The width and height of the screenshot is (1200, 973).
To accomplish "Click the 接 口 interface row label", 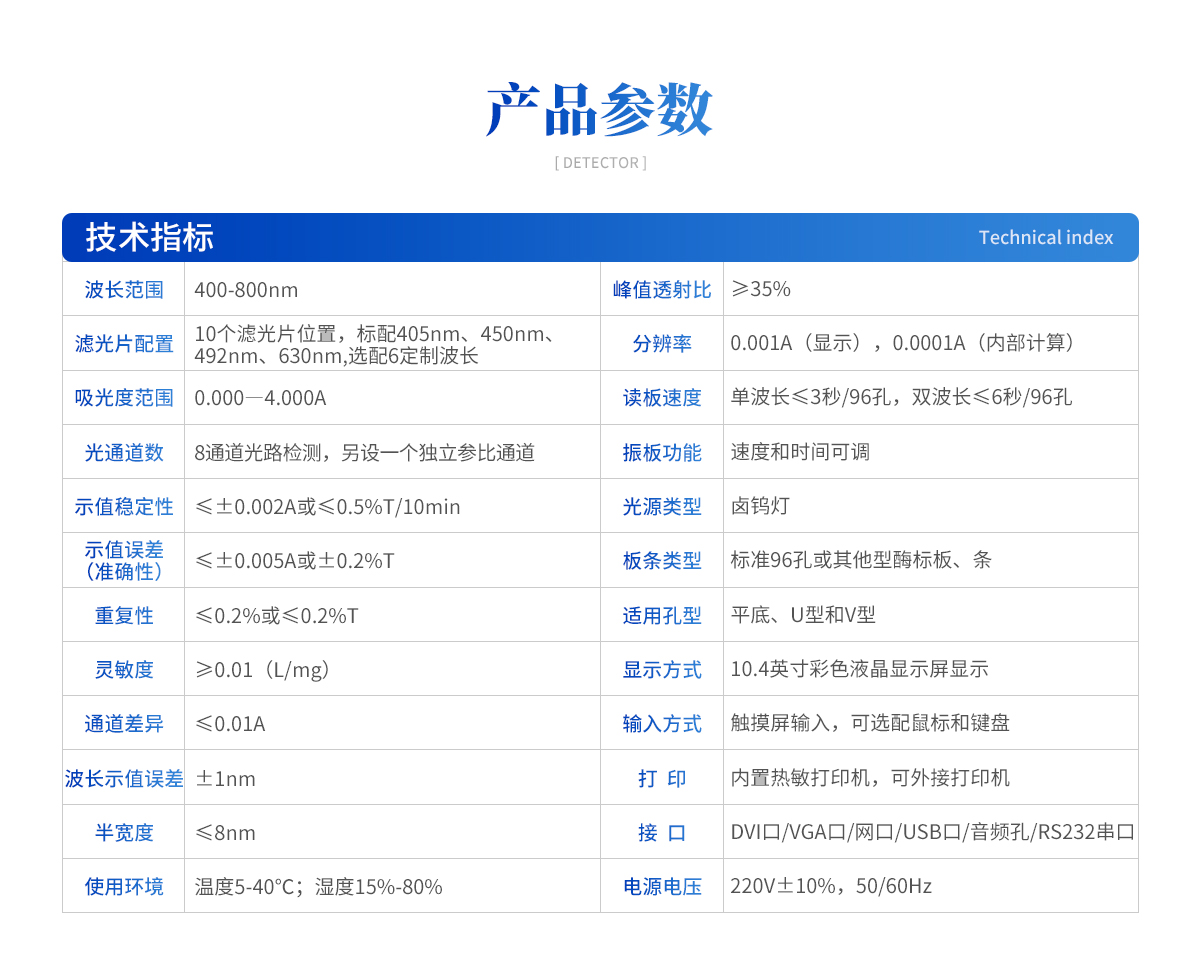I will click(x=662, y=832).
